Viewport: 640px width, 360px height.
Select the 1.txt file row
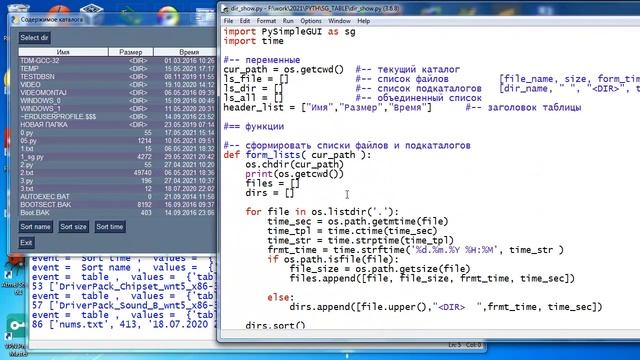118,149
